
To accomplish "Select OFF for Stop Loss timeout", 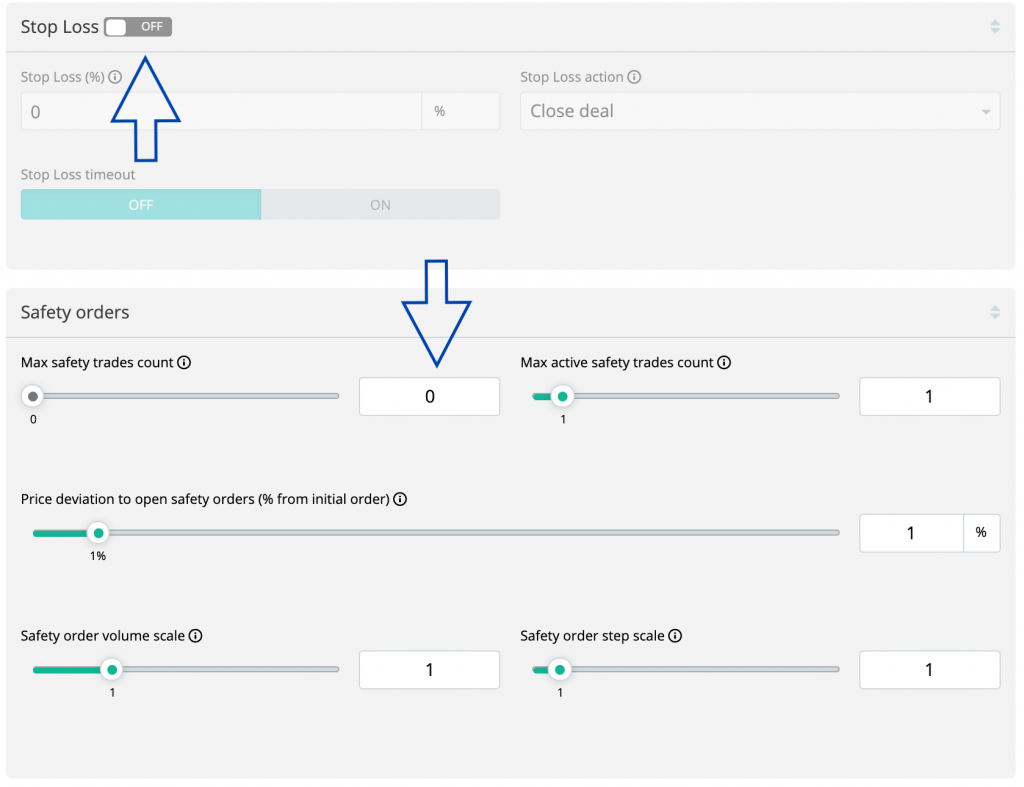I will pos(141,205).
